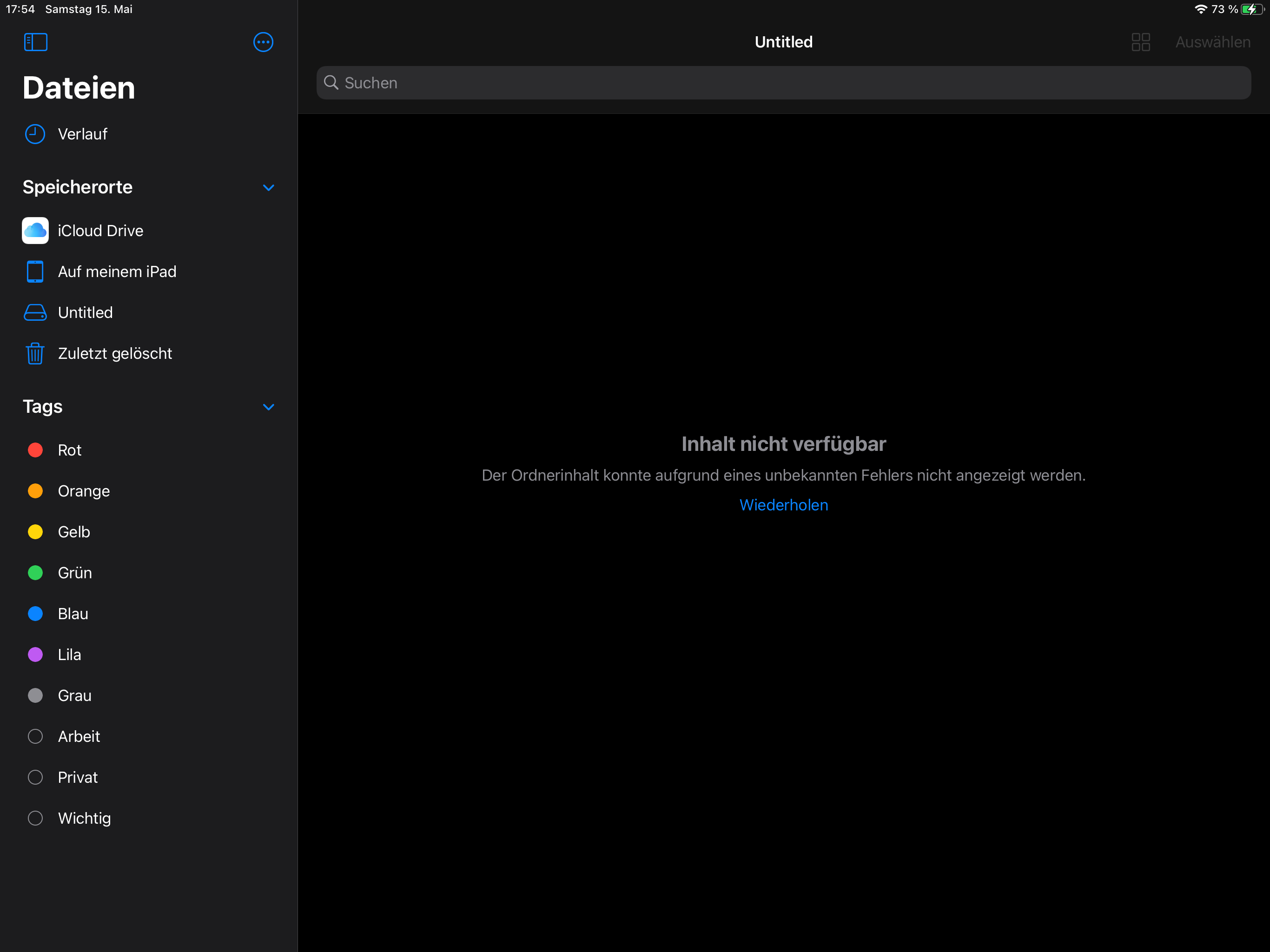Click the Verlauf clock icon
This screenshot has width=1270, height=952.
point(35,134)
